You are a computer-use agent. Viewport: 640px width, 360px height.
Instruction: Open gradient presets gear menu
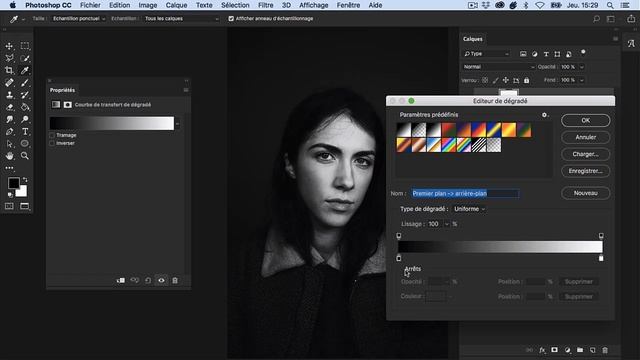pyautogui.click(x=544, y=115)
